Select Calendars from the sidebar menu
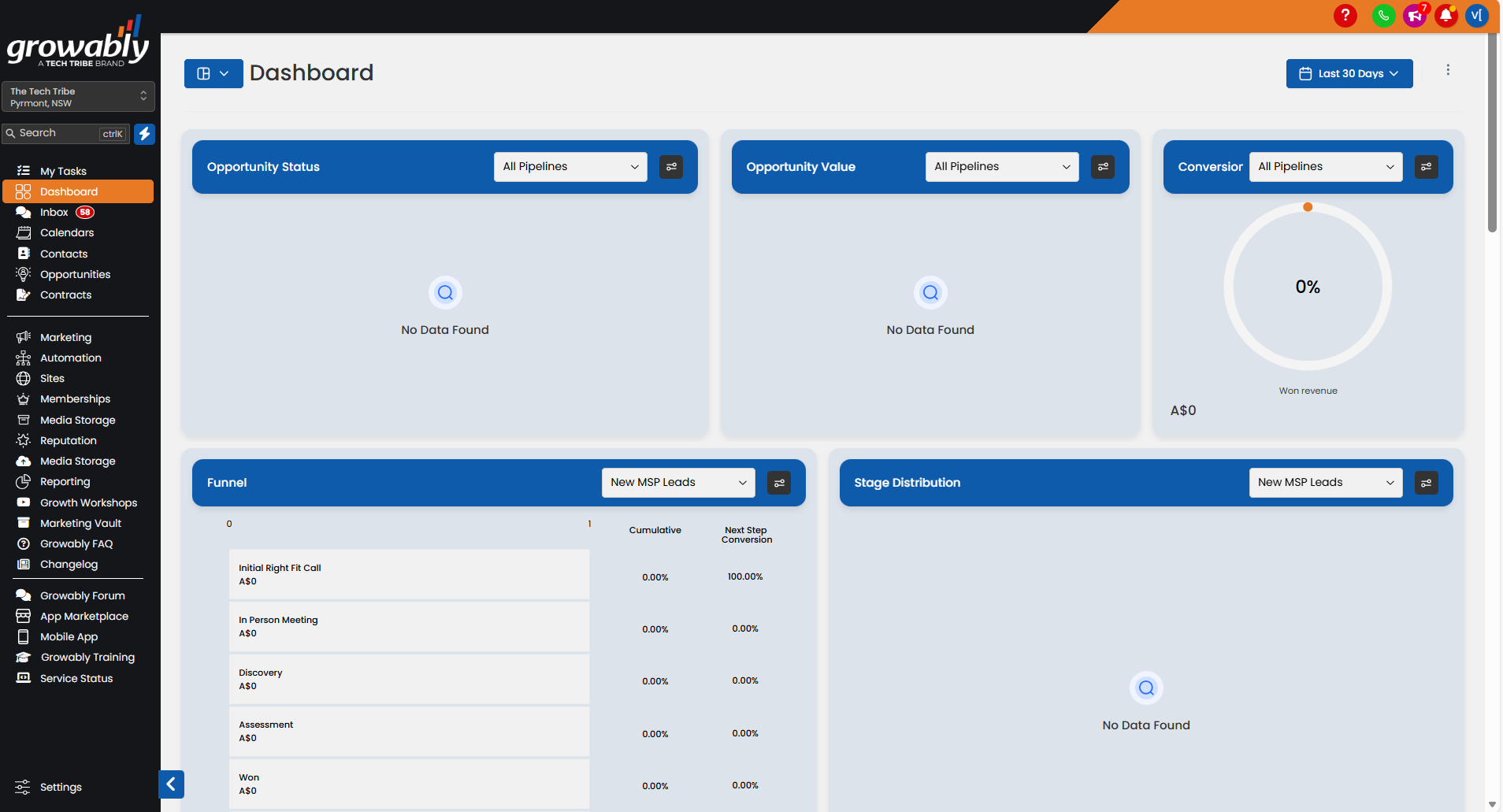This screenshot has height=812, width=1503. pyautogui.click(x=66, y=232)
